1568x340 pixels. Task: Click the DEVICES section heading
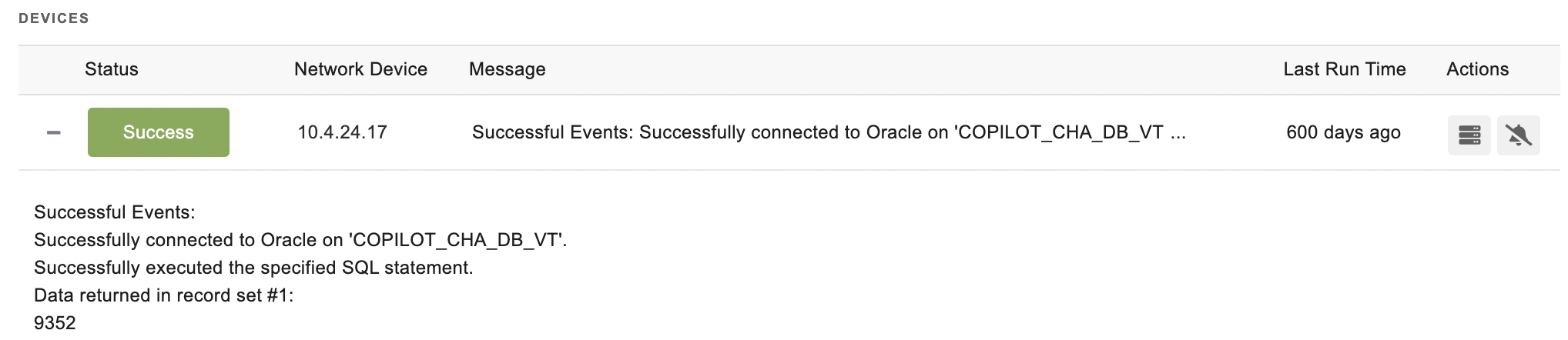(x=54, y=18)
